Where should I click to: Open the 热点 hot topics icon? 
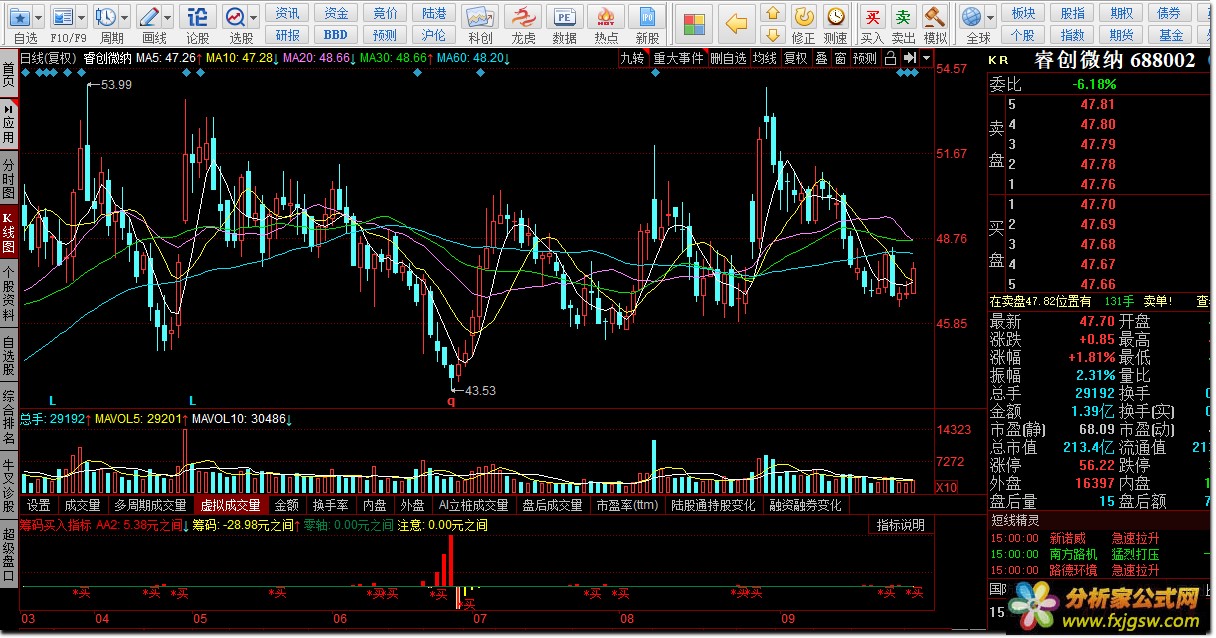(x=606, y=17)
